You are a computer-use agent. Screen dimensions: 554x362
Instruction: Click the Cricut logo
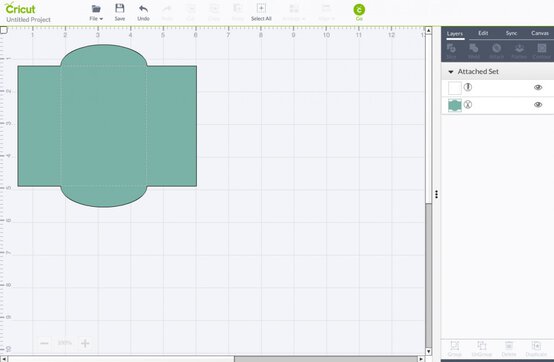(x=20, y=8)
